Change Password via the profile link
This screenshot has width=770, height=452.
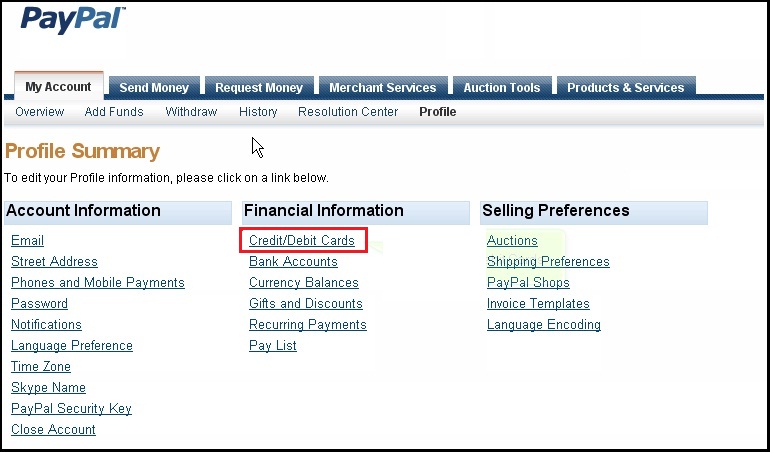pyautogui.click(x=39, y=303)
